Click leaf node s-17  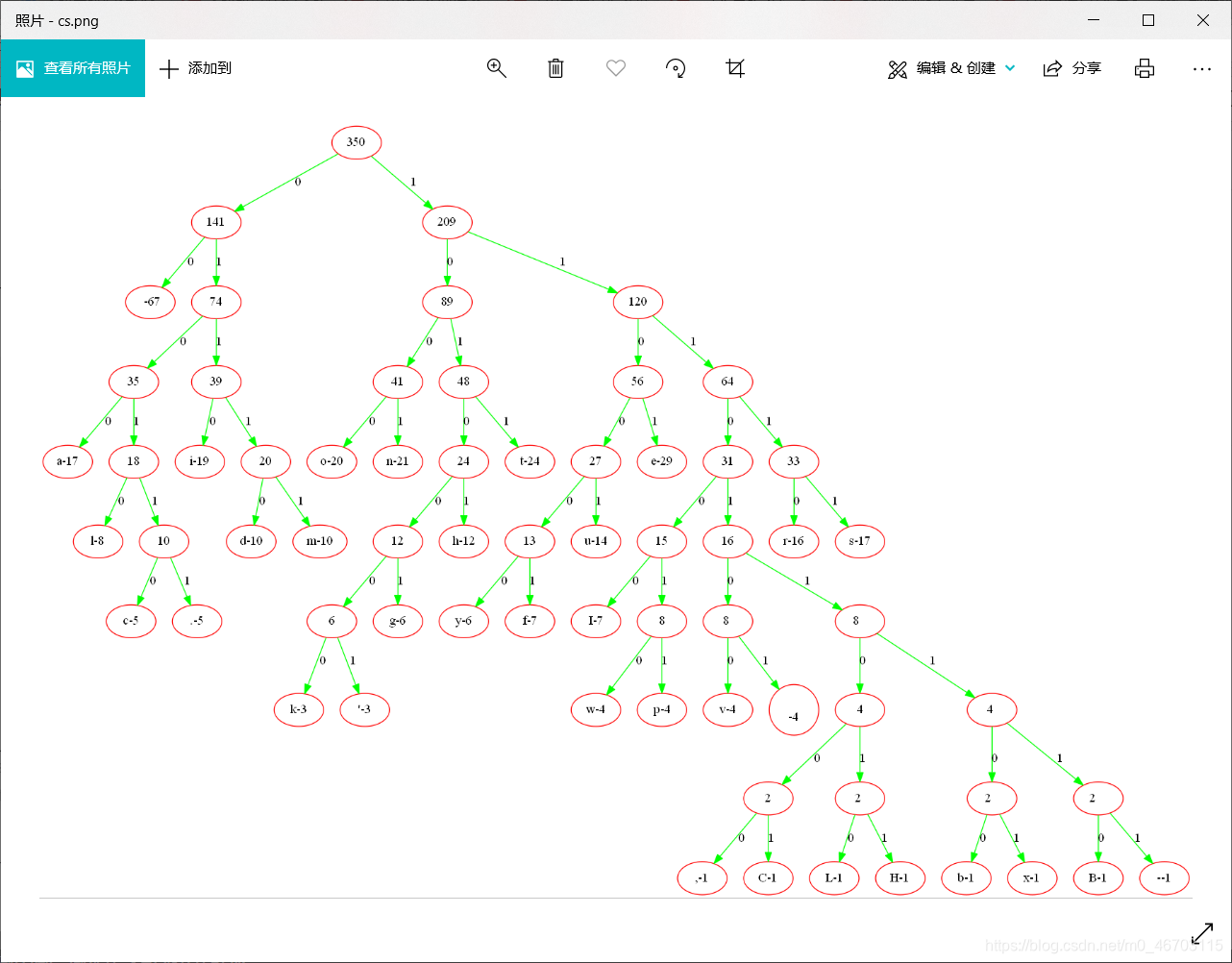(x=859, y=541)
